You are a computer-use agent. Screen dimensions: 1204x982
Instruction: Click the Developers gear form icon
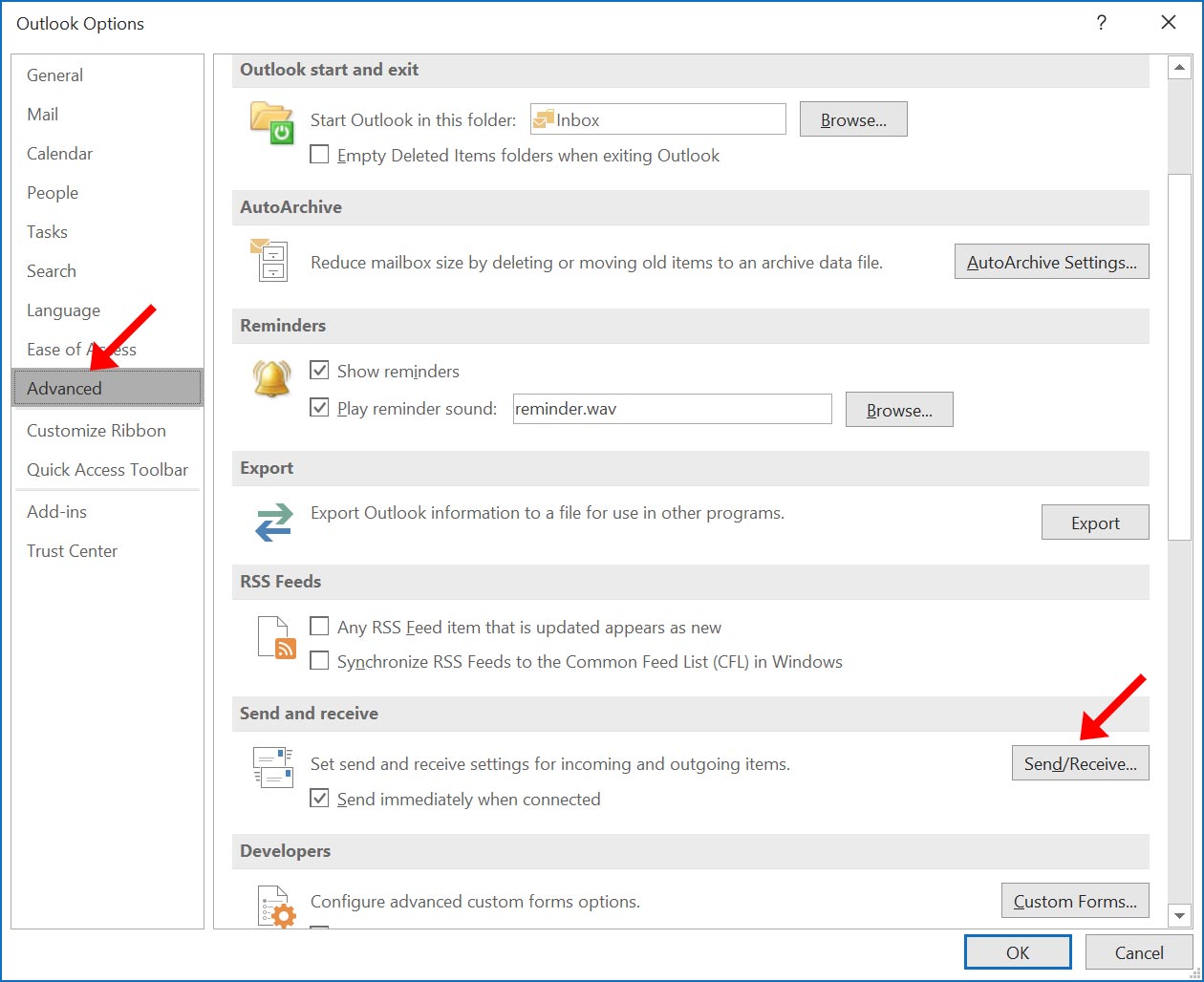[x=277, y=906]
